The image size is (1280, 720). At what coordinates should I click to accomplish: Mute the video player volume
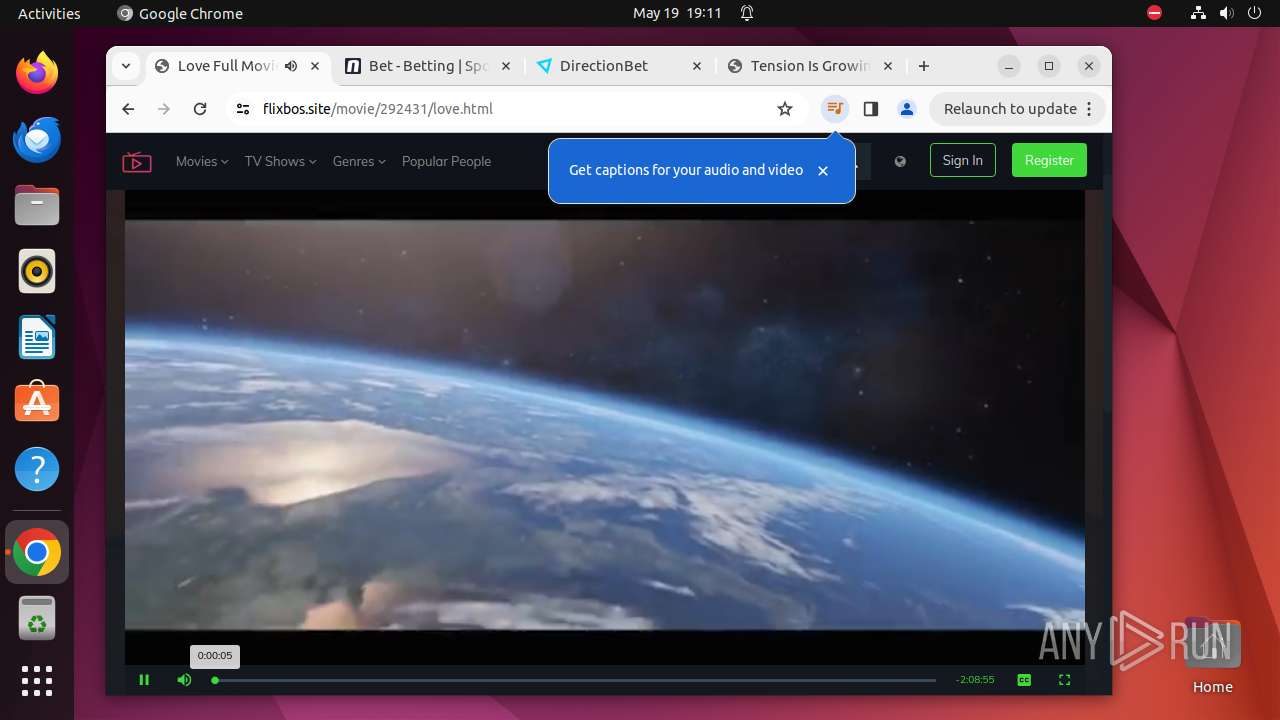pyautogui.click(x=184, y=680)
